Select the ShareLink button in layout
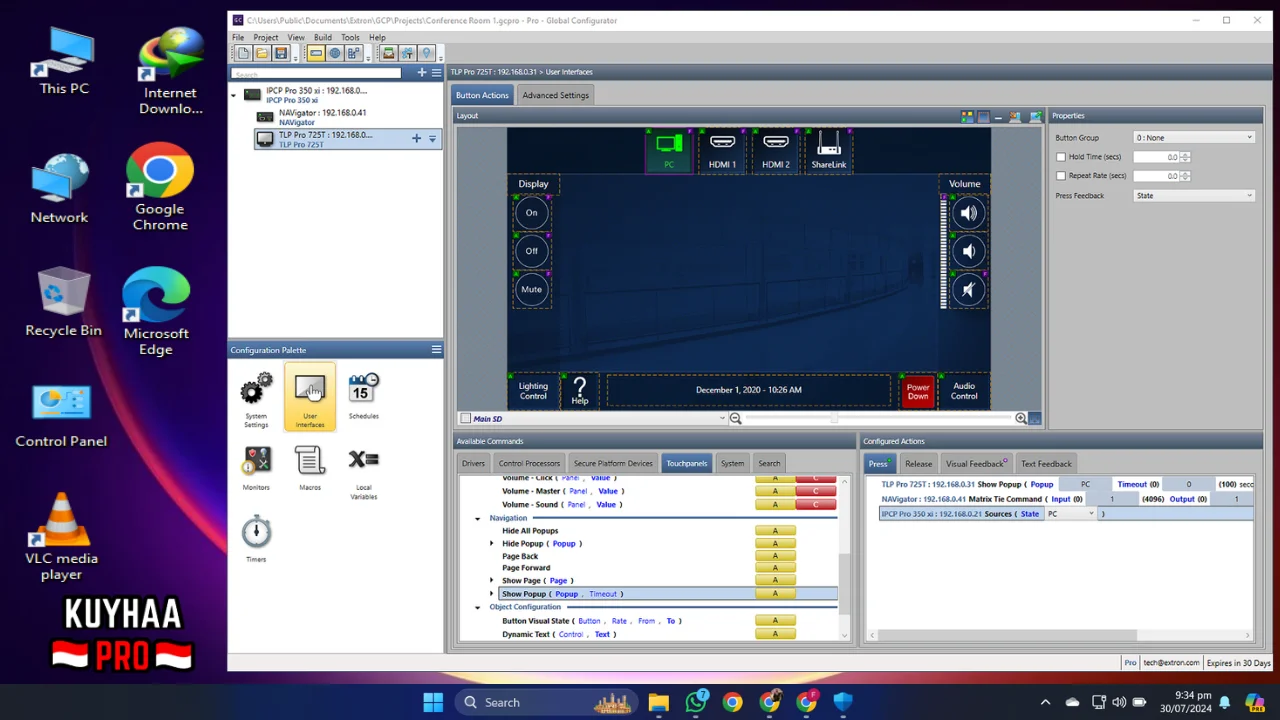 (x=829, y=150)
